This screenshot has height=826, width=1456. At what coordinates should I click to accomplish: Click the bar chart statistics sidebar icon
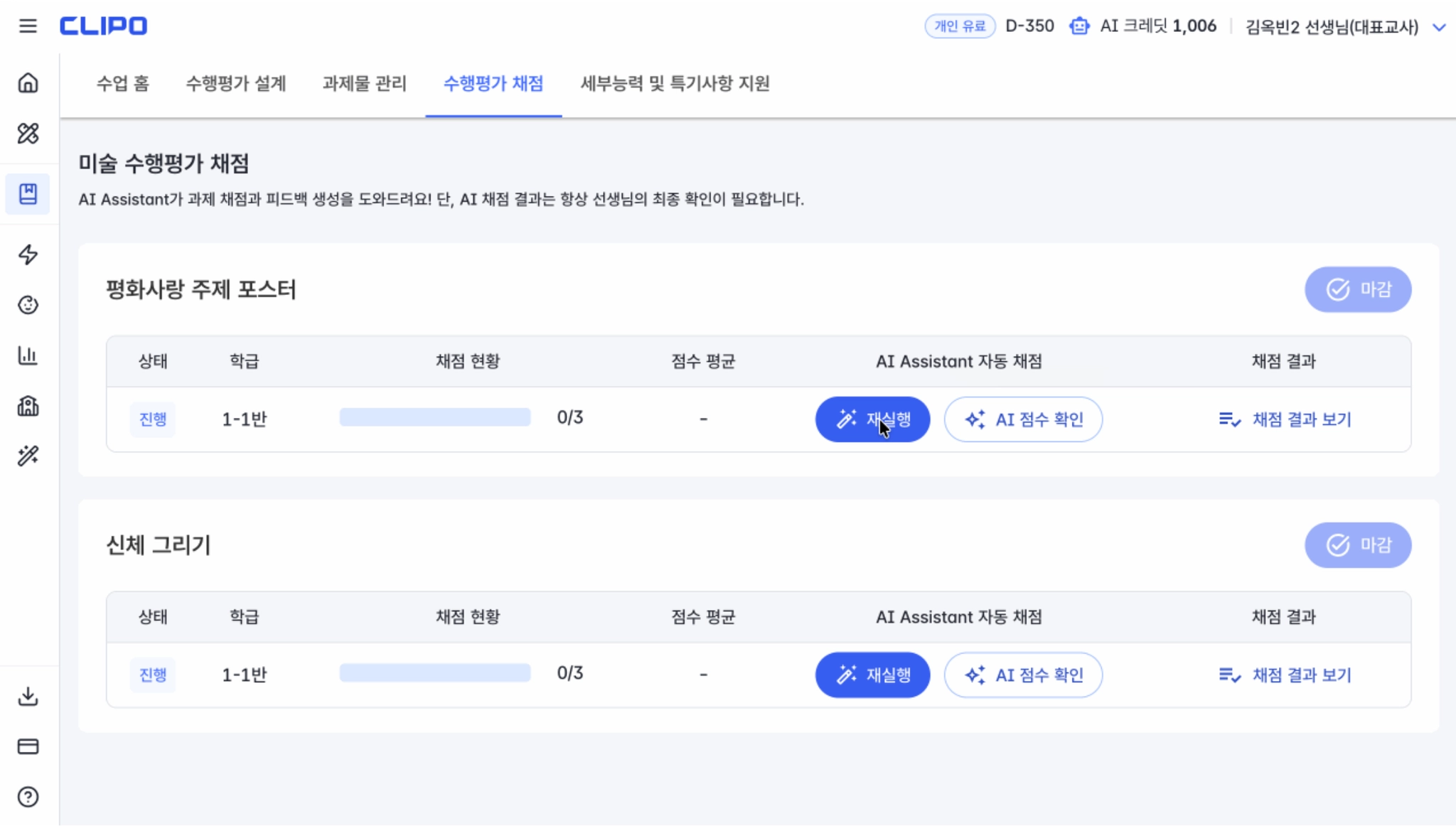28,355
